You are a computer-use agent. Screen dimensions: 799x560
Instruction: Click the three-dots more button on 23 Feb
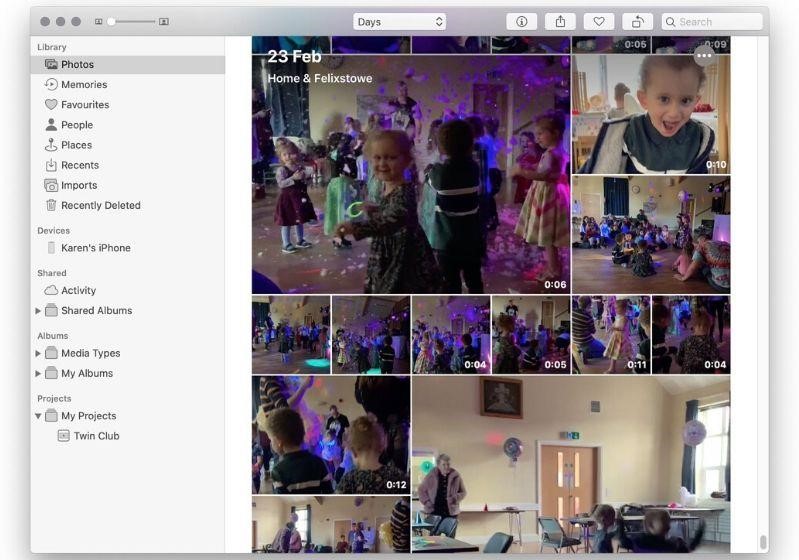(x=704, y=56)
